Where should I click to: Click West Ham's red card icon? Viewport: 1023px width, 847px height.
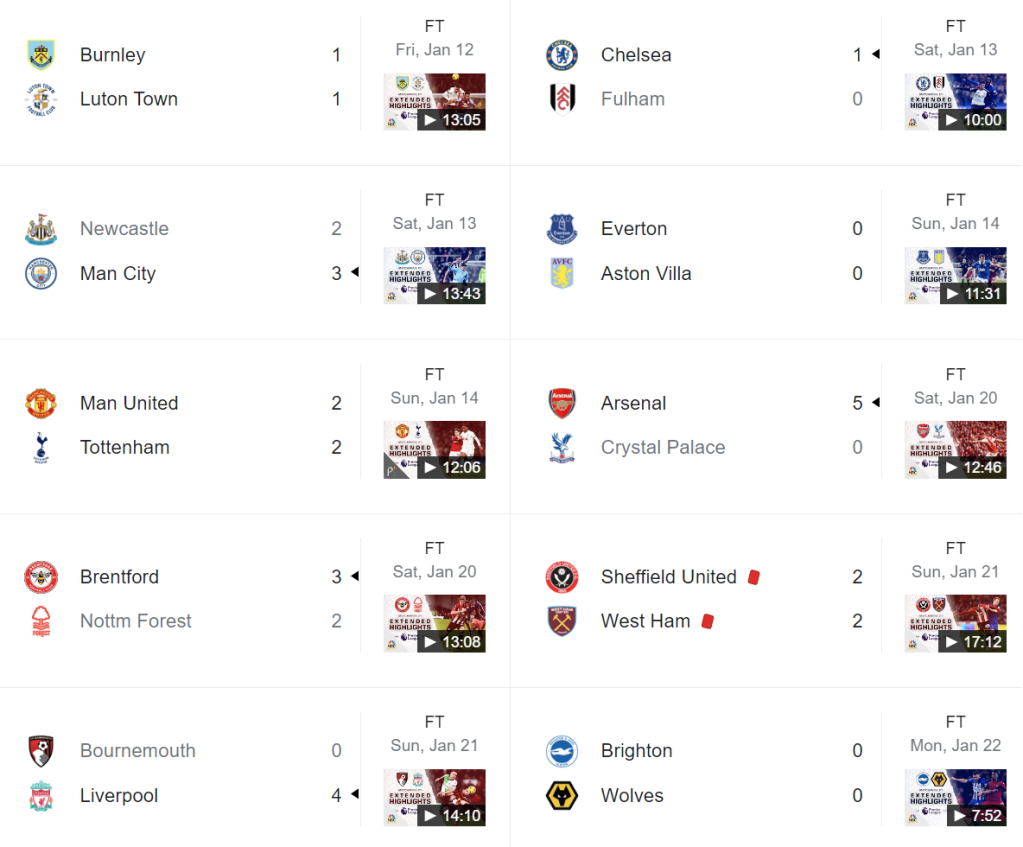(x=708, y=621)
